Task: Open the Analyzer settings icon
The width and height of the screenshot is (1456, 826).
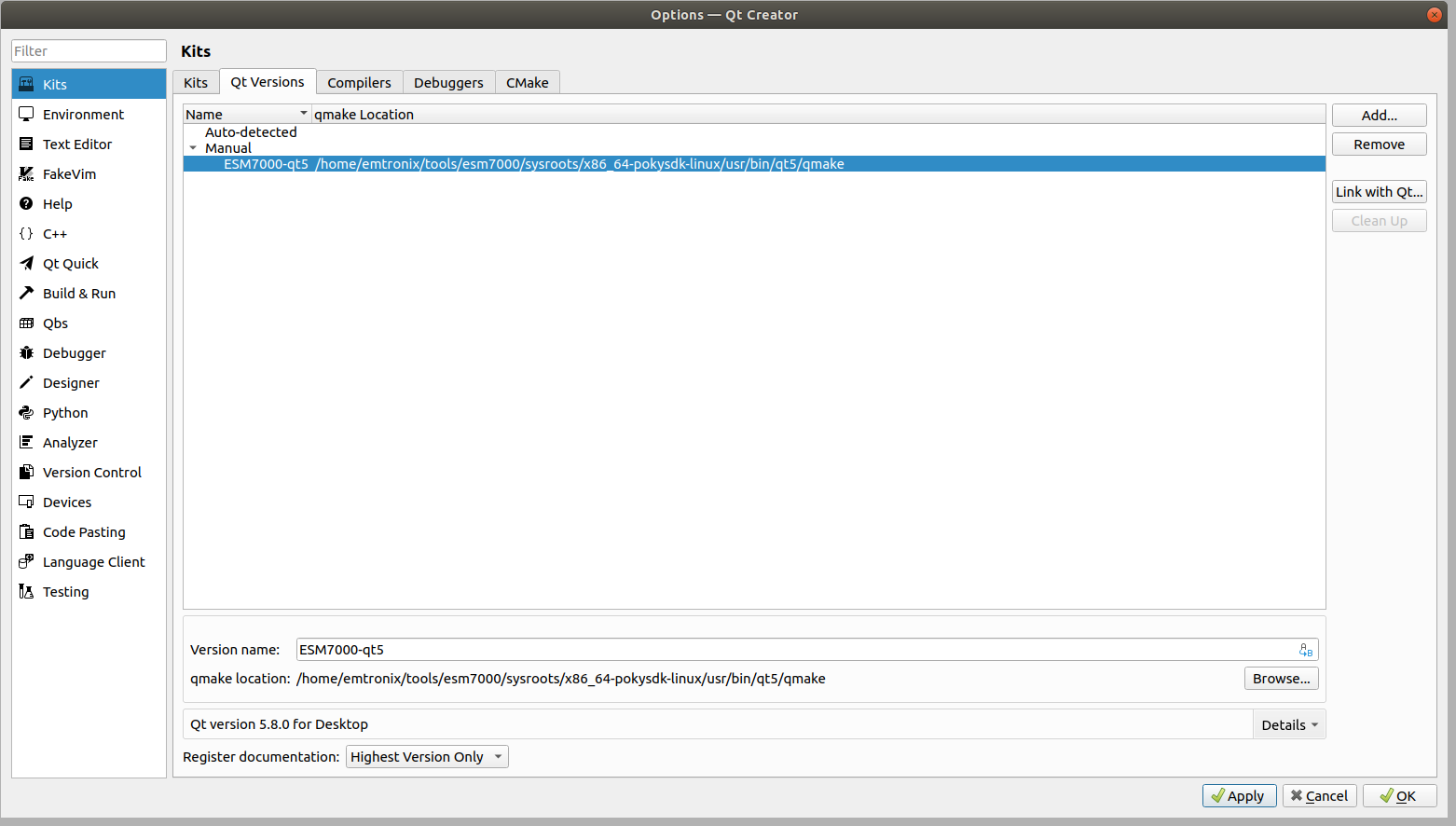Action: [26, 442]
